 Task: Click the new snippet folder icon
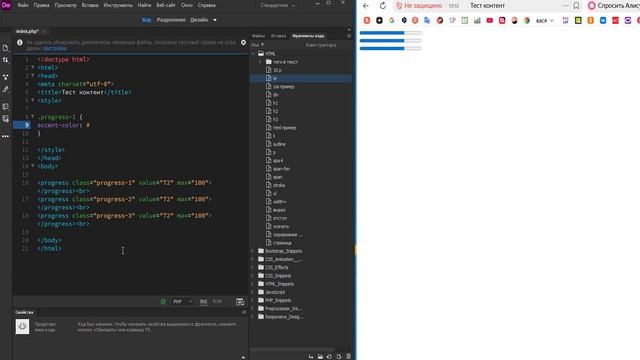tap(320, 356)
